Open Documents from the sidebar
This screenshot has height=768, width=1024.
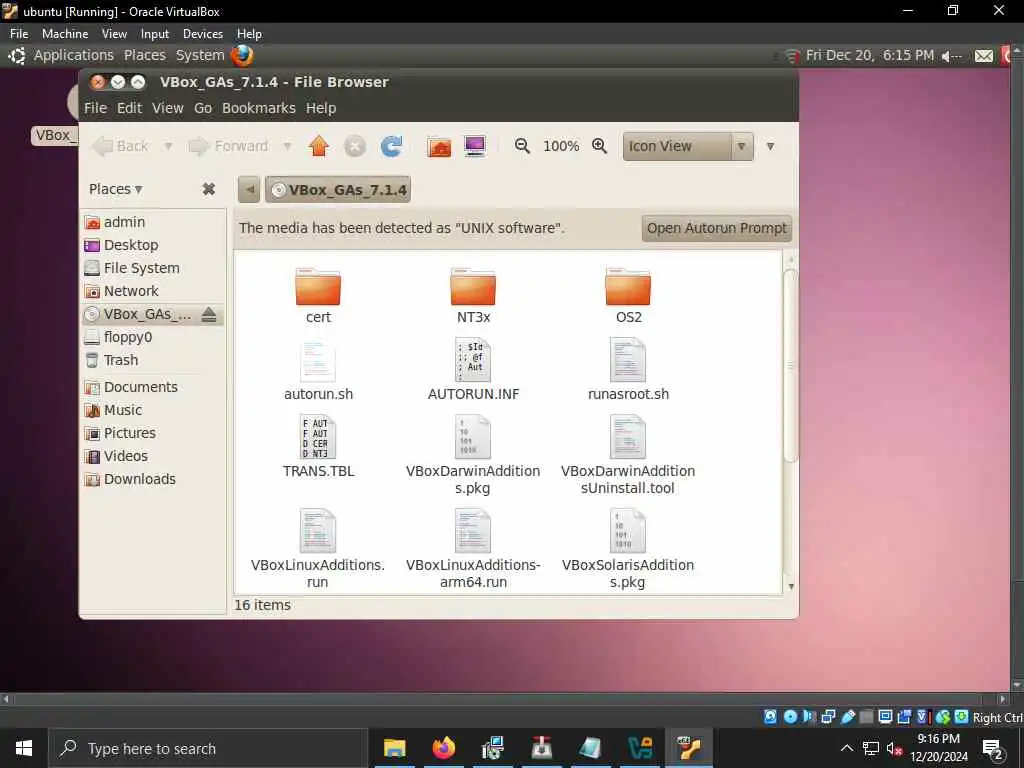point(153,387)
